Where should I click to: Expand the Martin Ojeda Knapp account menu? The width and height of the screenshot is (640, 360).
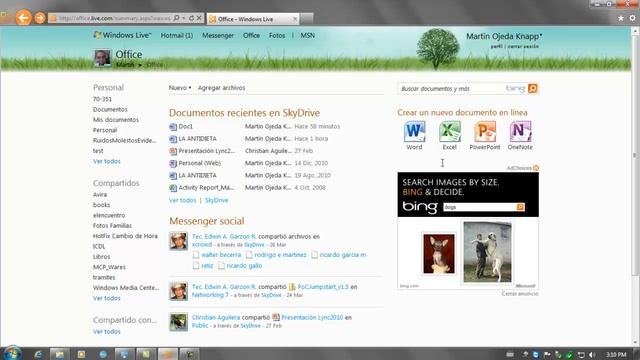point(504,36)
